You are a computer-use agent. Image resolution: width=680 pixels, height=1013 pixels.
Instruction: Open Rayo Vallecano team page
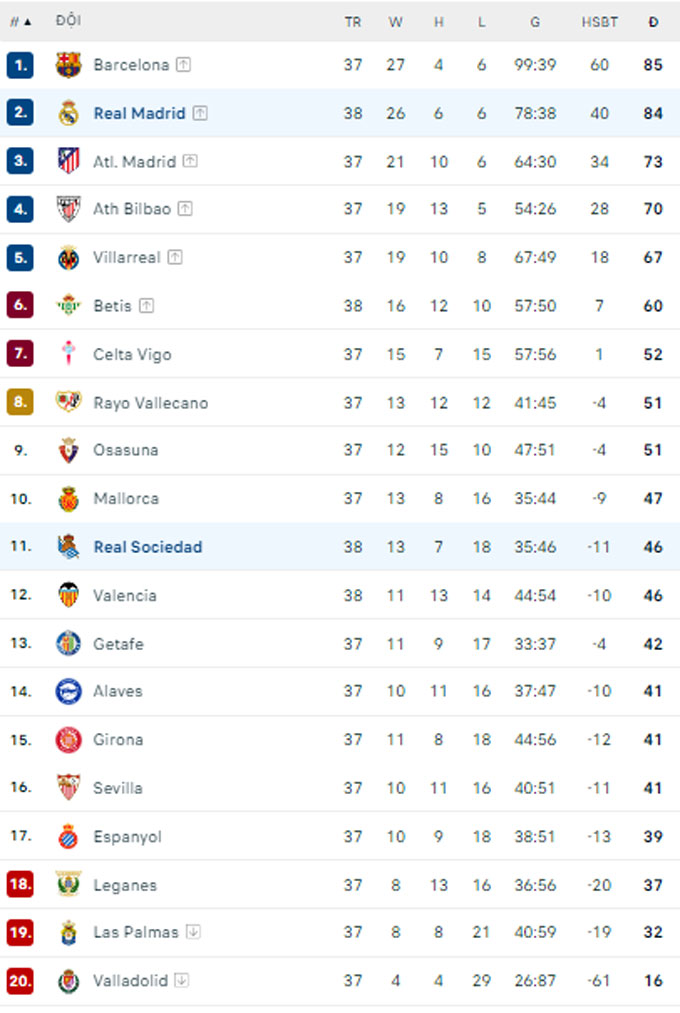(x=150, y=403)
